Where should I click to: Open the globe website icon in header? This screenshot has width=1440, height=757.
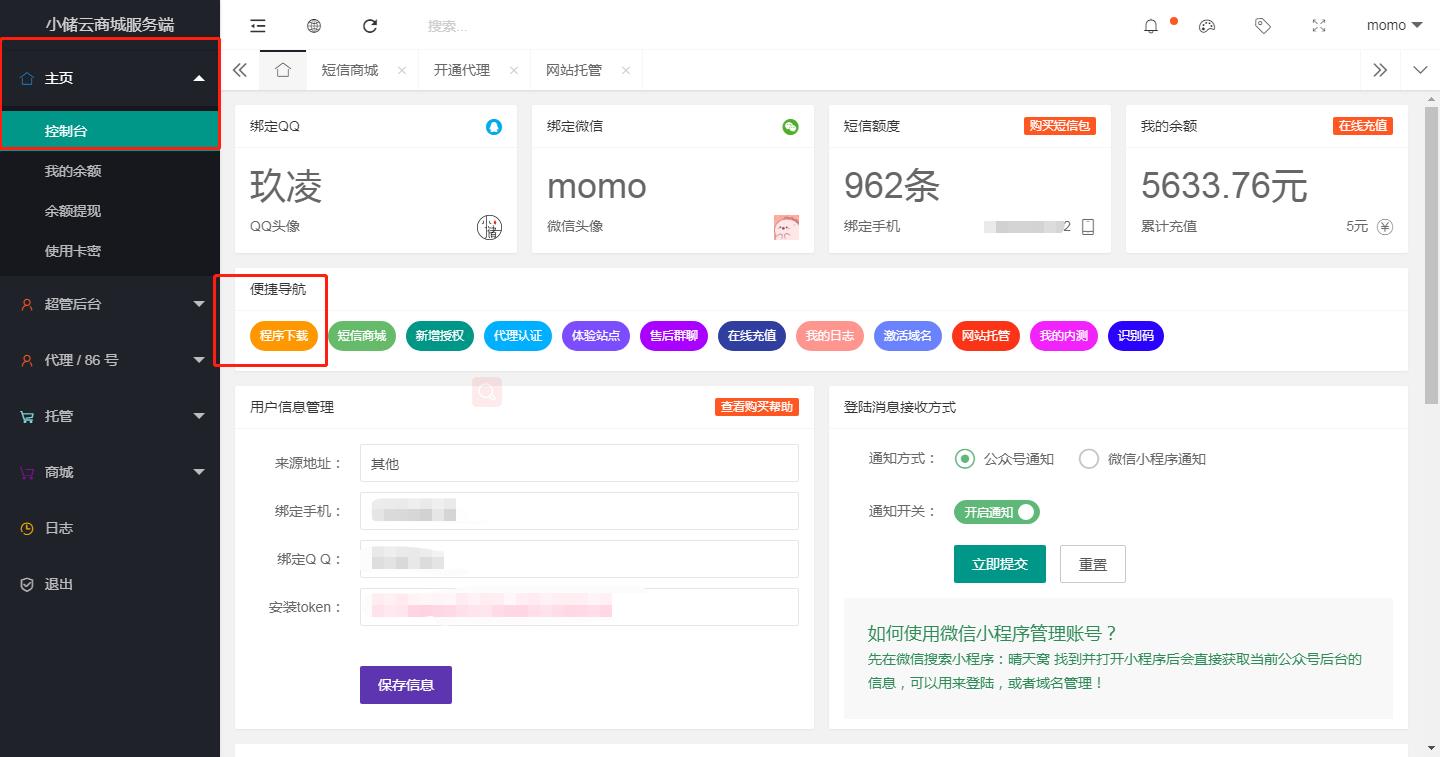[x=314, y=26]
